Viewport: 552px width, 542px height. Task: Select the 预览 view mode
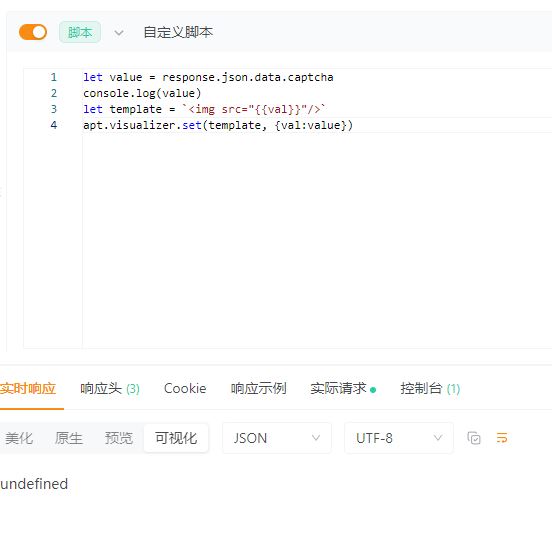pos(119,438)
